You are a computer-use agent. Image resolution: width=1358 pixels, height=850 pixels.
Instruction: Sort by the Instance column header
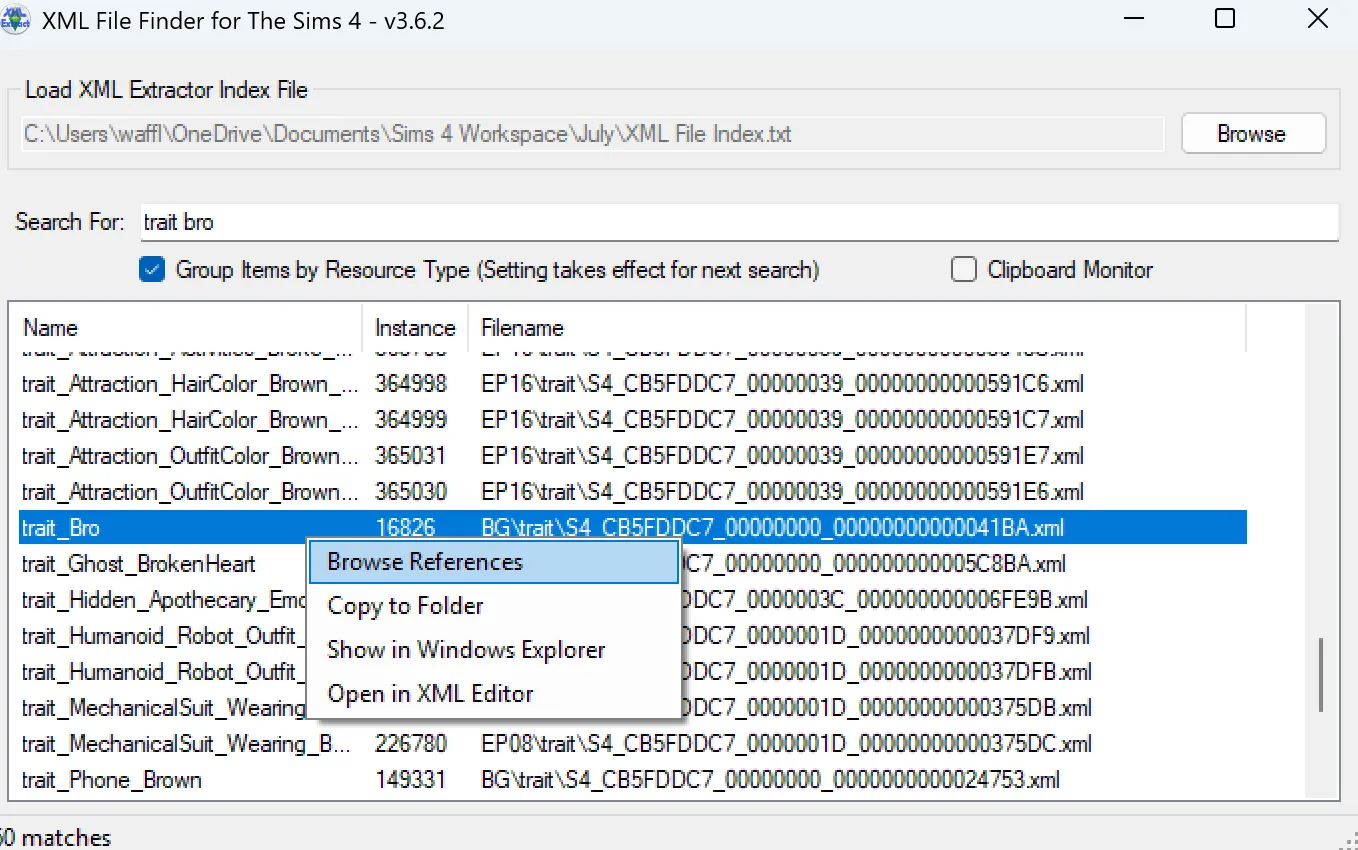click(x=414, y=327)
